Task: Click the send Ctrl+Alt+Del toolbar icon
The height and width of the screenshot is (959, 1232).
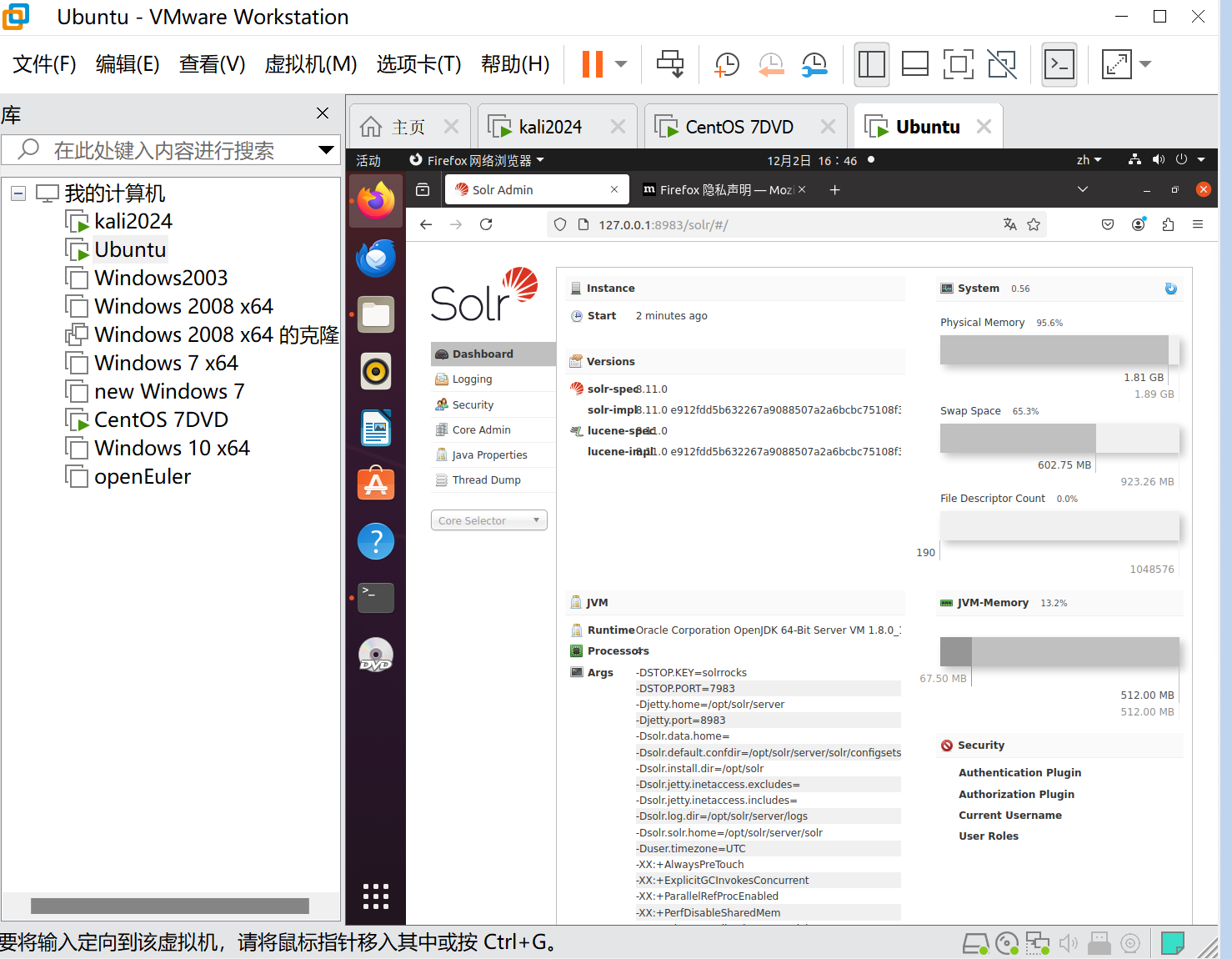Action: [670, 64]
